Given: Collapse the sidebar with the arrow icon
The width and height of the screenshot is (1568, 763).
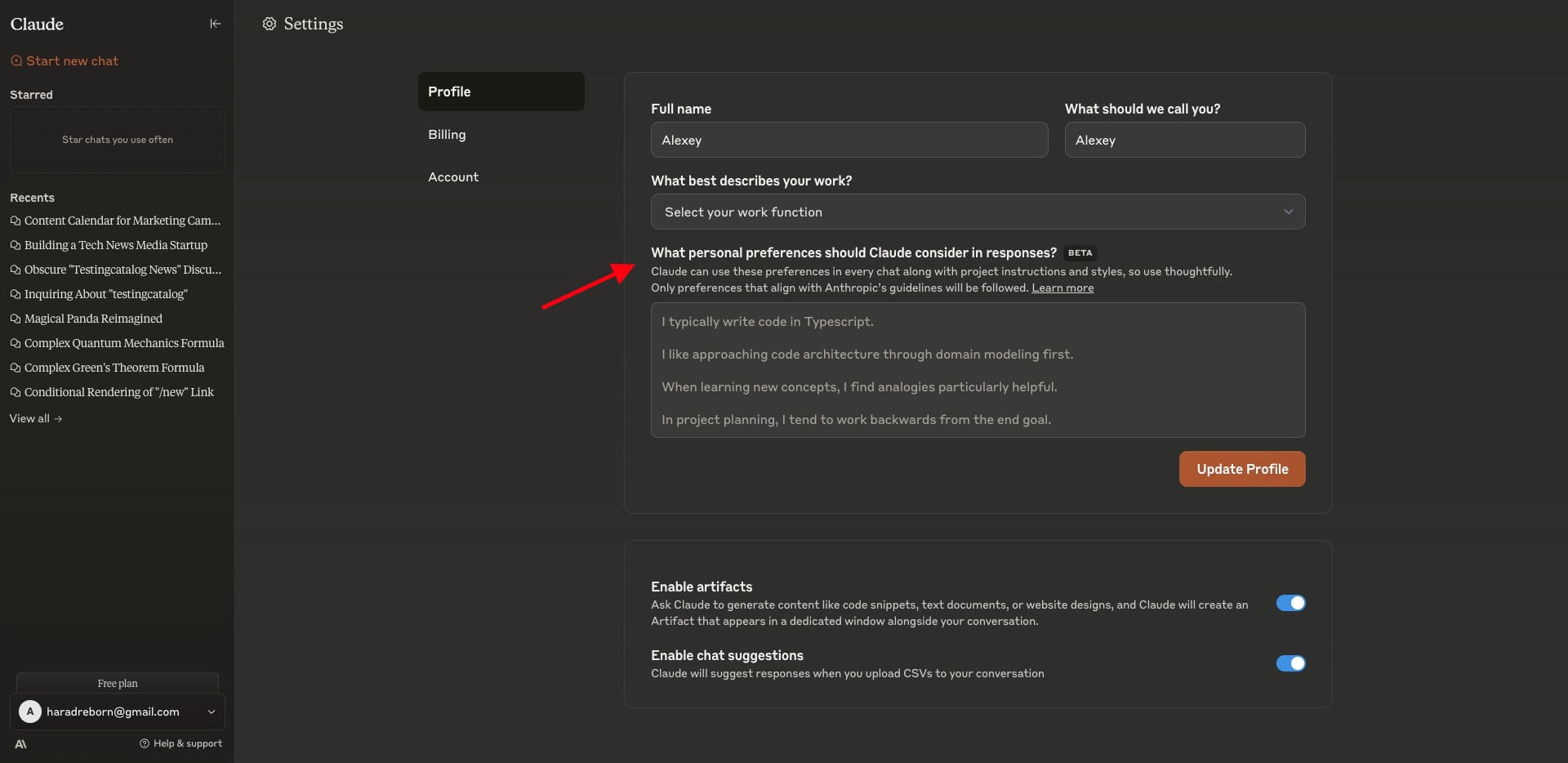Looking at the screenshot, I should tap(215, 24).
